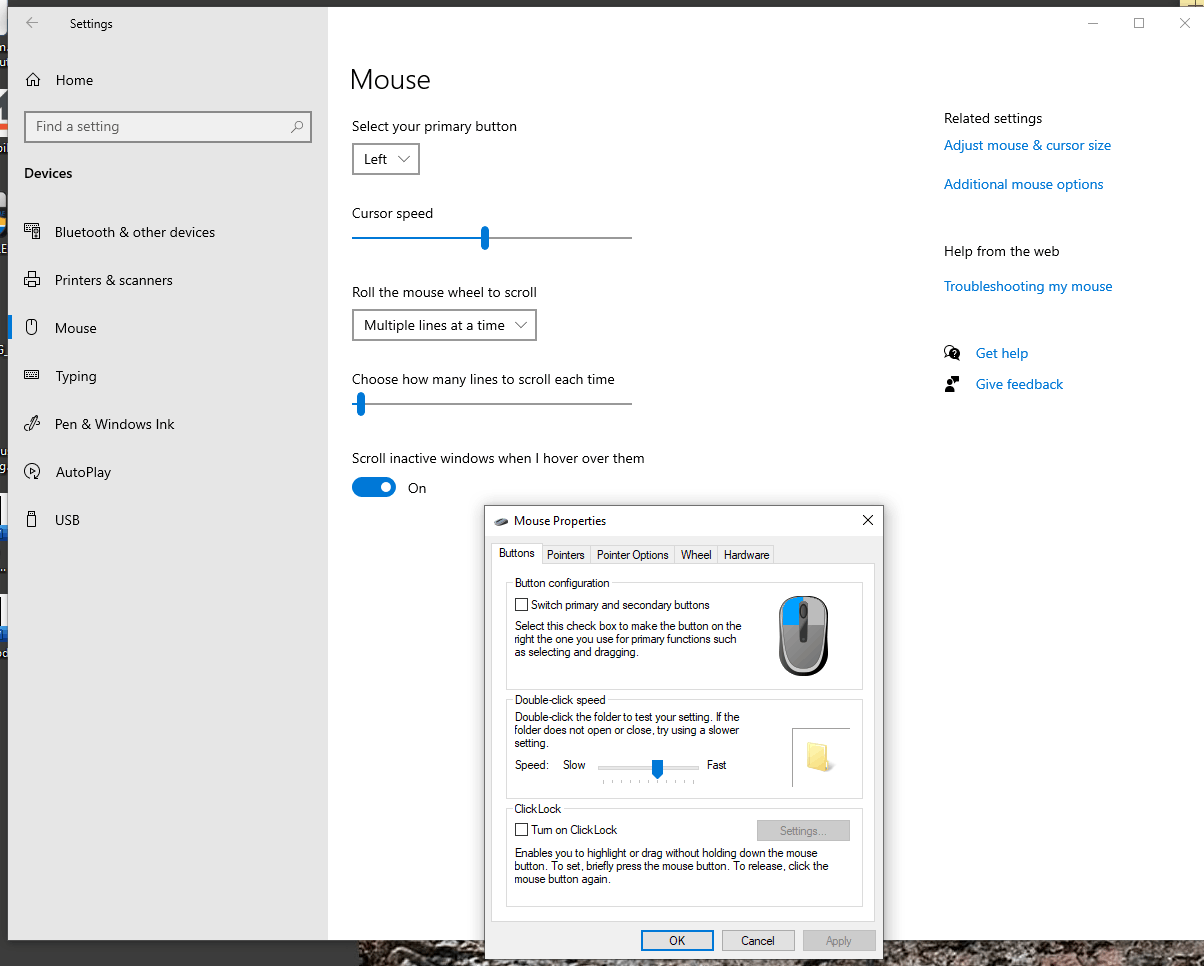Enable Switch primary and secondary buttons
Screen dimensions: 1204x966
[521, 604]
